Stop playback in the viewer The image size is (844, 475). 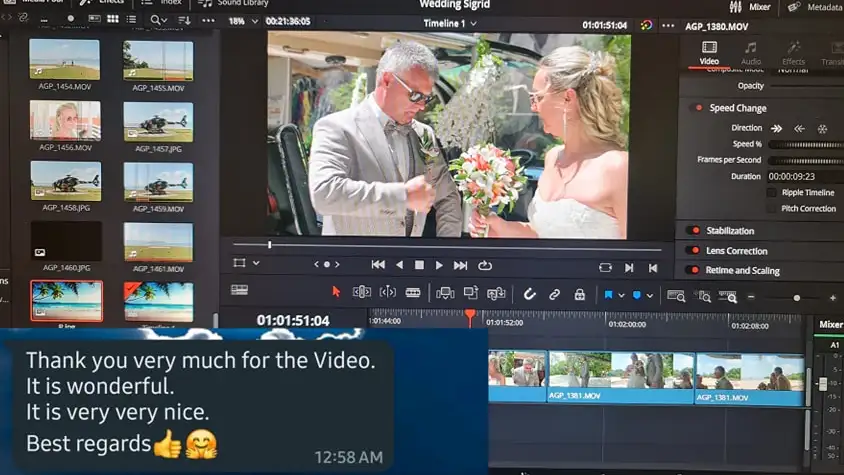coord(419,265)
